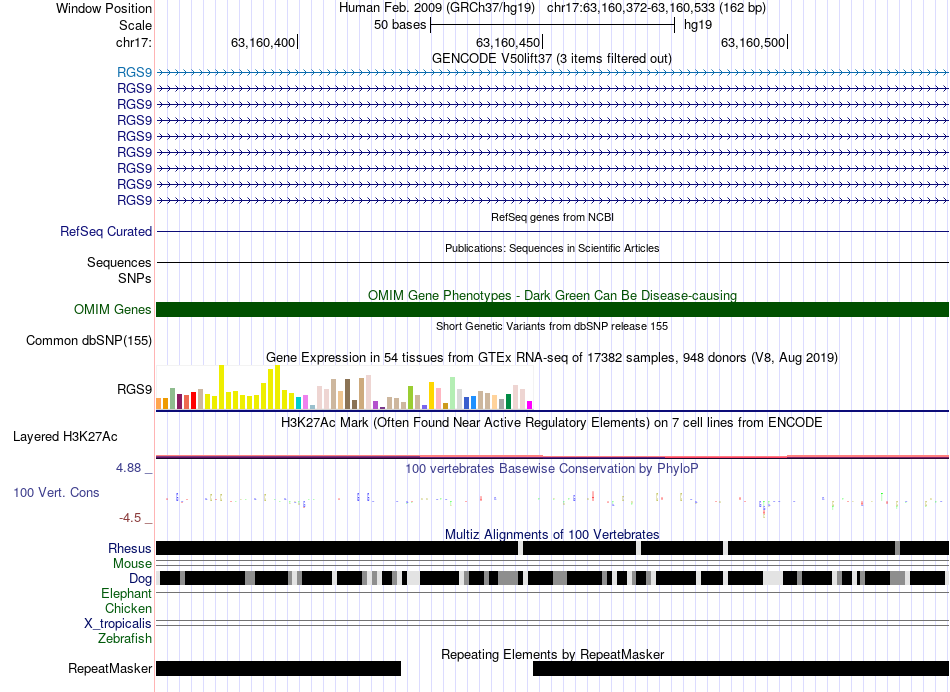Click Publications: Sequences in Scientific Articles title
This screenshot has height=692, width=950.
pyautogui.click(x=552, y=248)
